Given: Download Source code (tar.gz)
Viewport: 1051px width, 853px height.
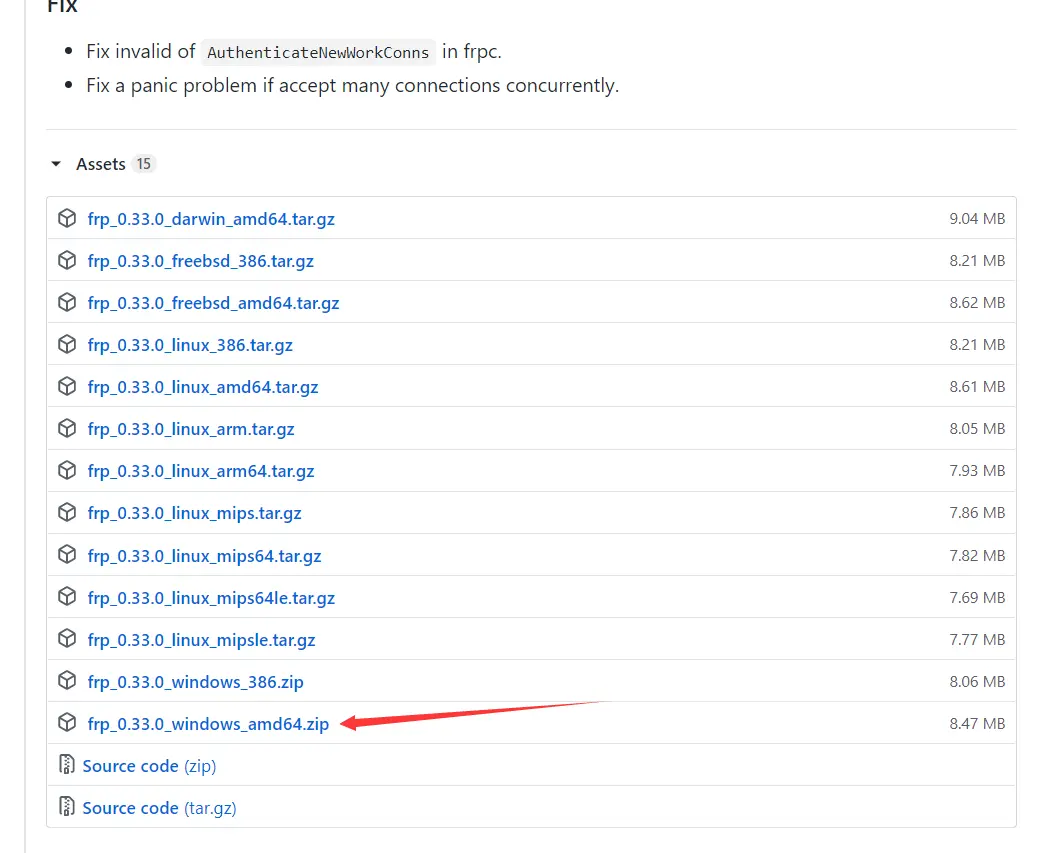Looking at the screenshot, I should (x=159, y=808).
